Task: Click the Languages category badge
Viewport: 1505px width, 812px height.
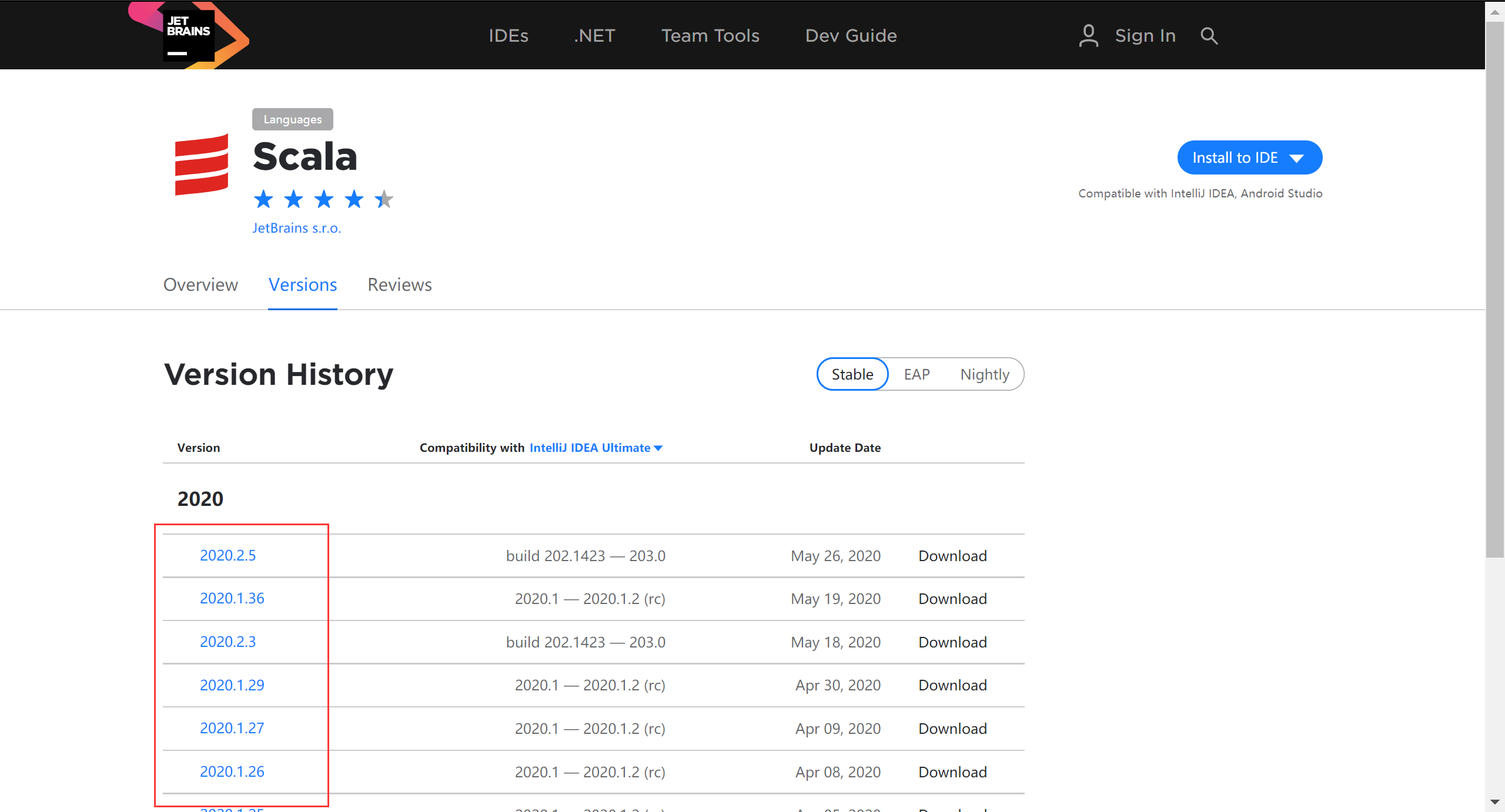Action: coord(292,119)
